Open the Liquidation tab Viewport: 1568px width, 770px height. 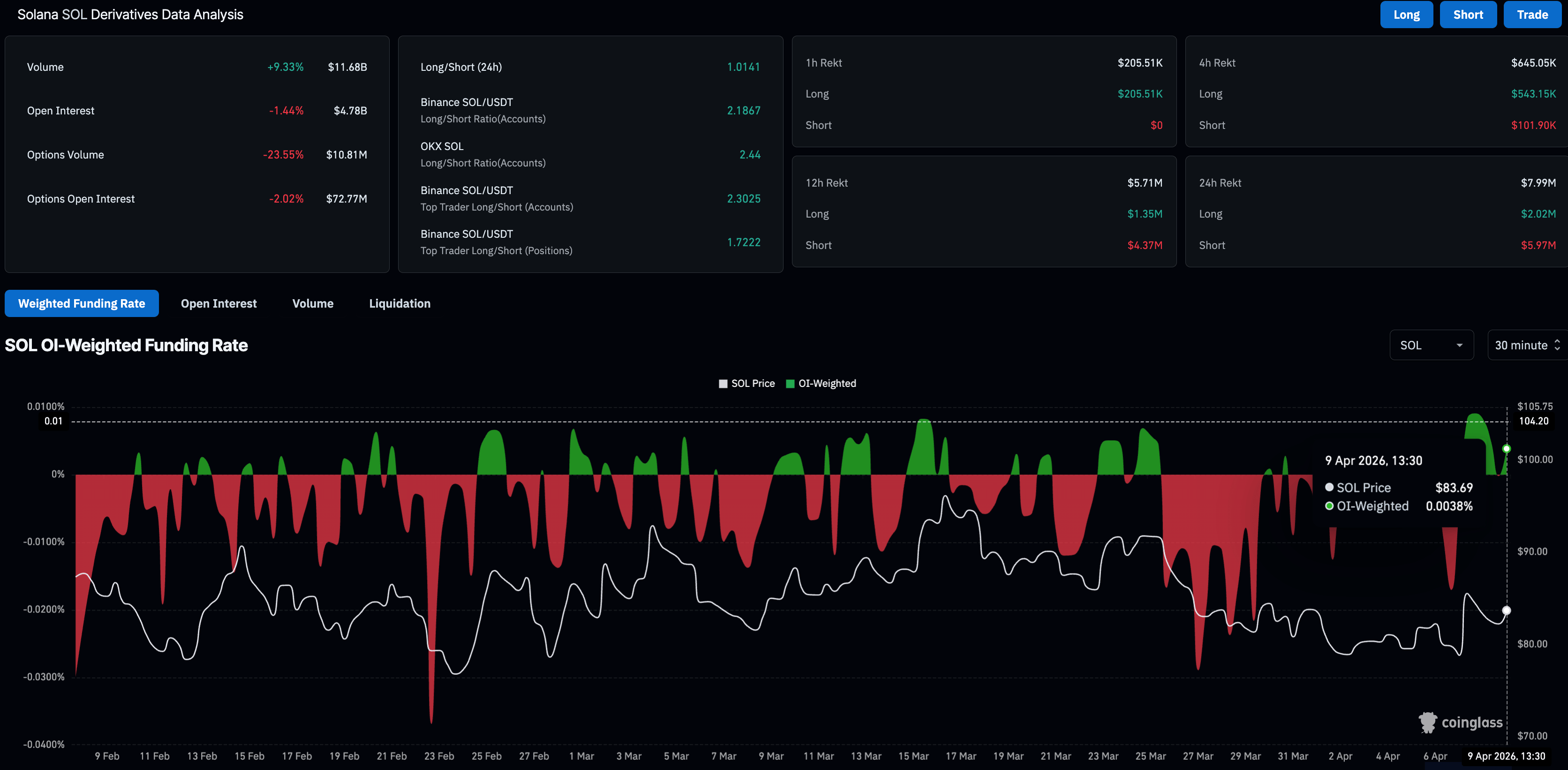click(x=400, y=303)
